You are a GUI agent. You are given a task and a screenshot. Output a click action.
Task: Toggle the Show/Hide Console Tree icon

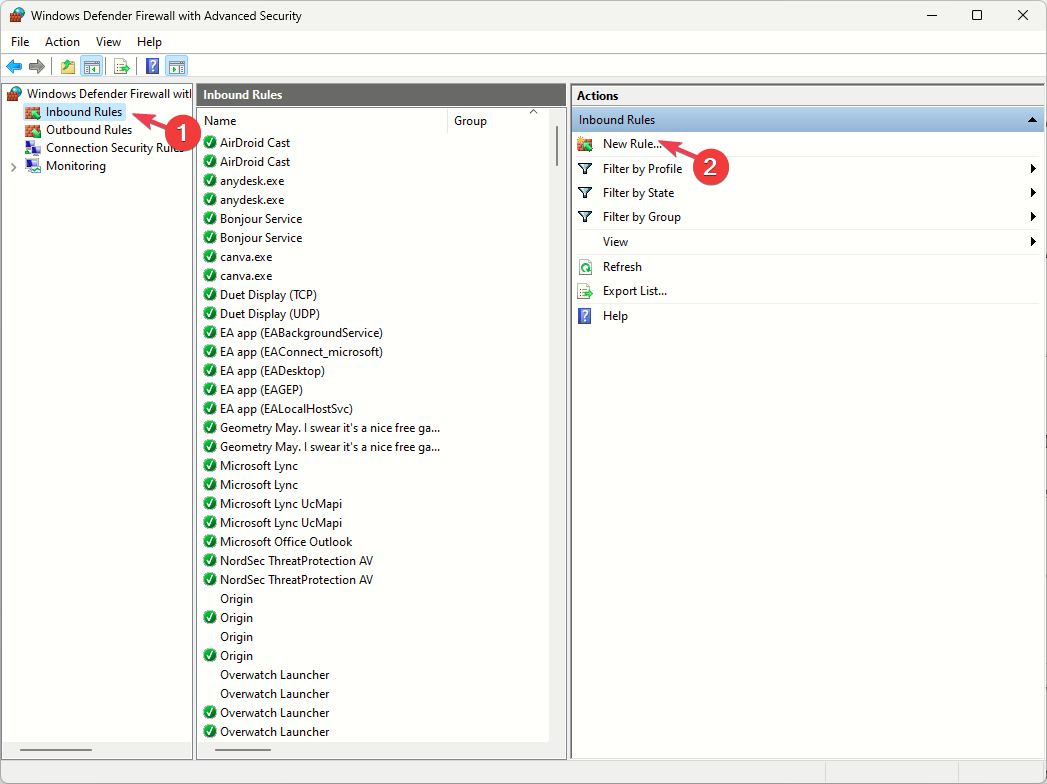91,66
